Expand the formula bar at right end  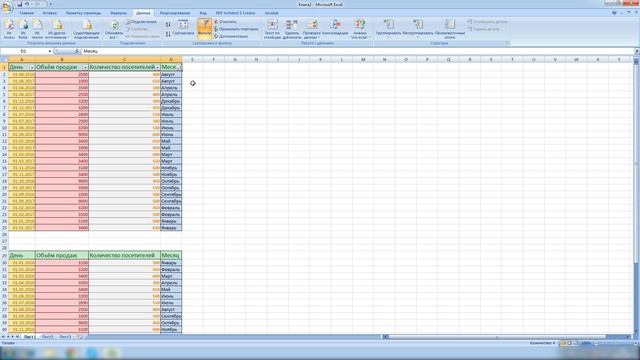pyautogui.click(x=637, y=51)
